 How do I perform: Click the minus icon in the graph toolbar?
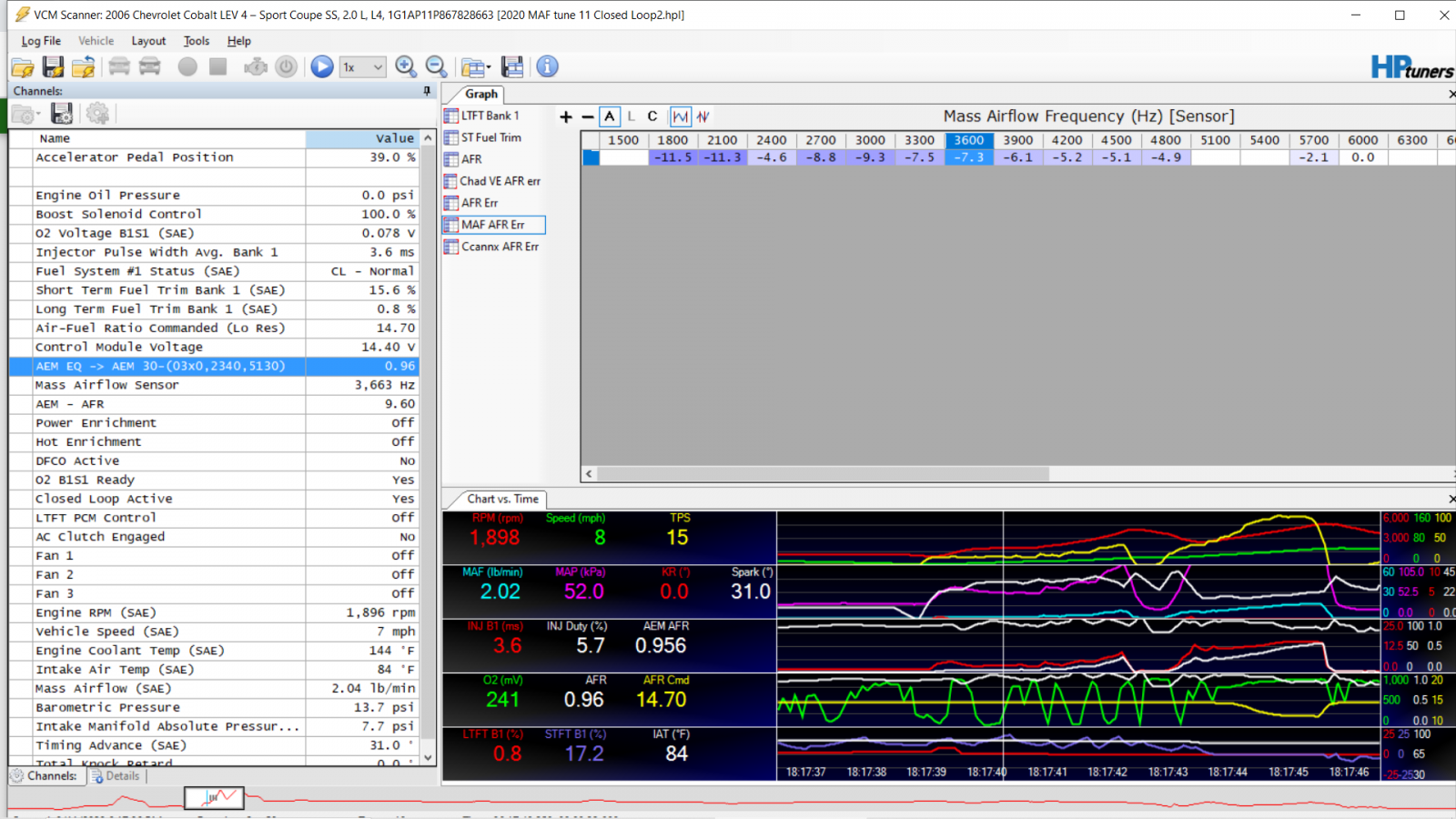[x=588, y=116]
